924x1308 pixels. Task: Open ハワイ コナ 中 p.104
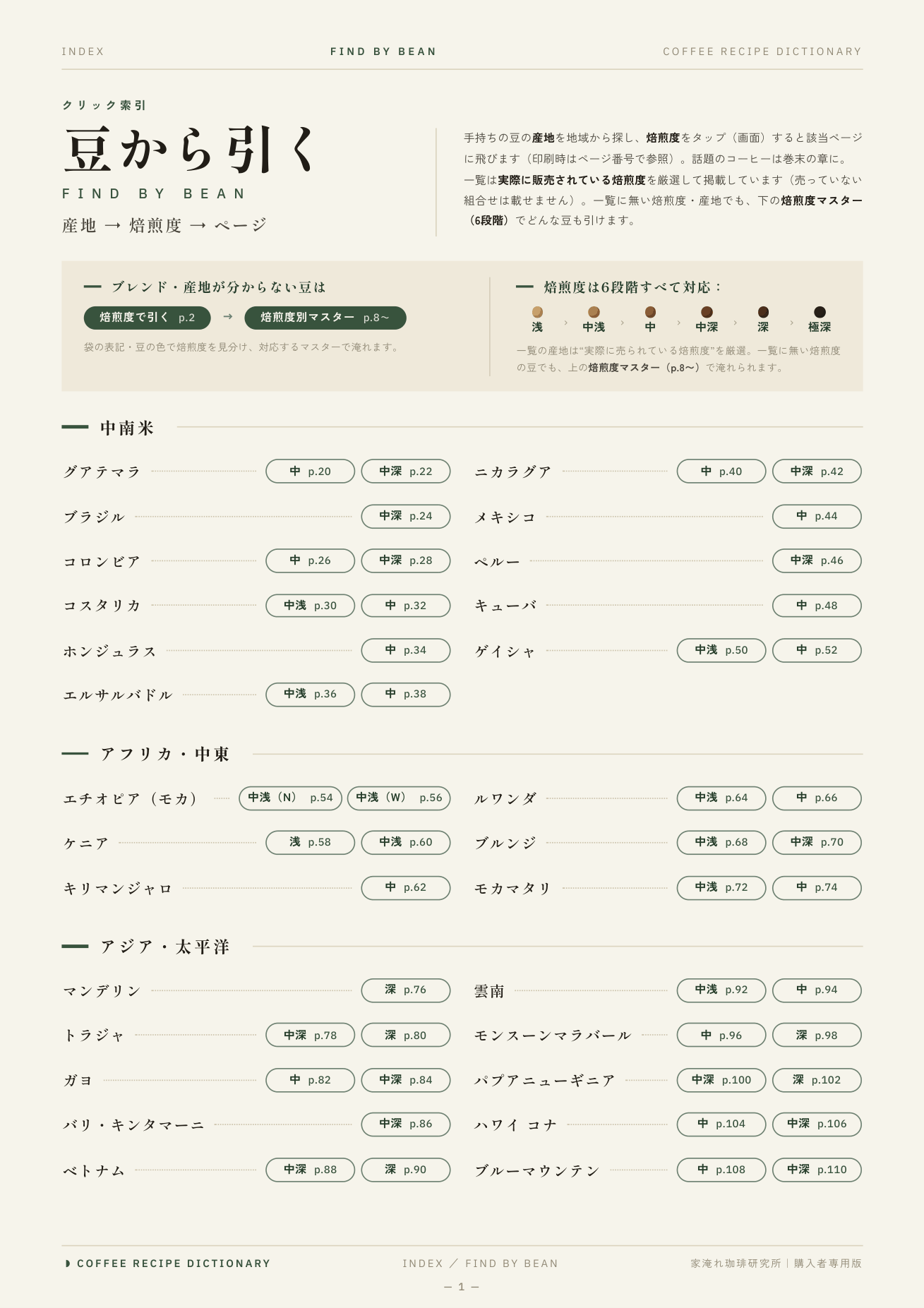(721, 1124)
